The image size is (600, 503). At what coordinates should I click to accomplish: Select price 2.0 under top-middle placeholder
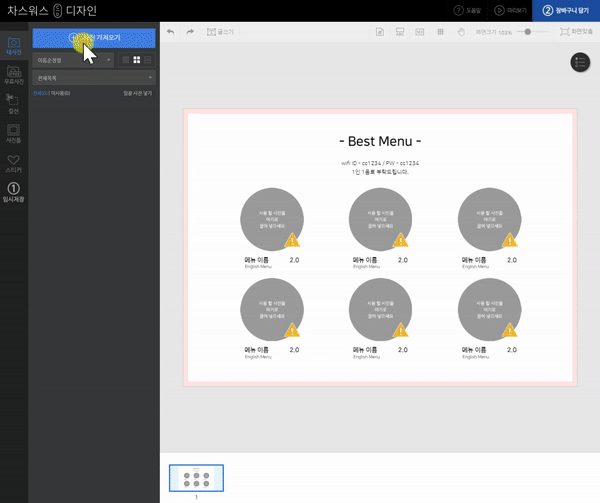coord(403,260)
